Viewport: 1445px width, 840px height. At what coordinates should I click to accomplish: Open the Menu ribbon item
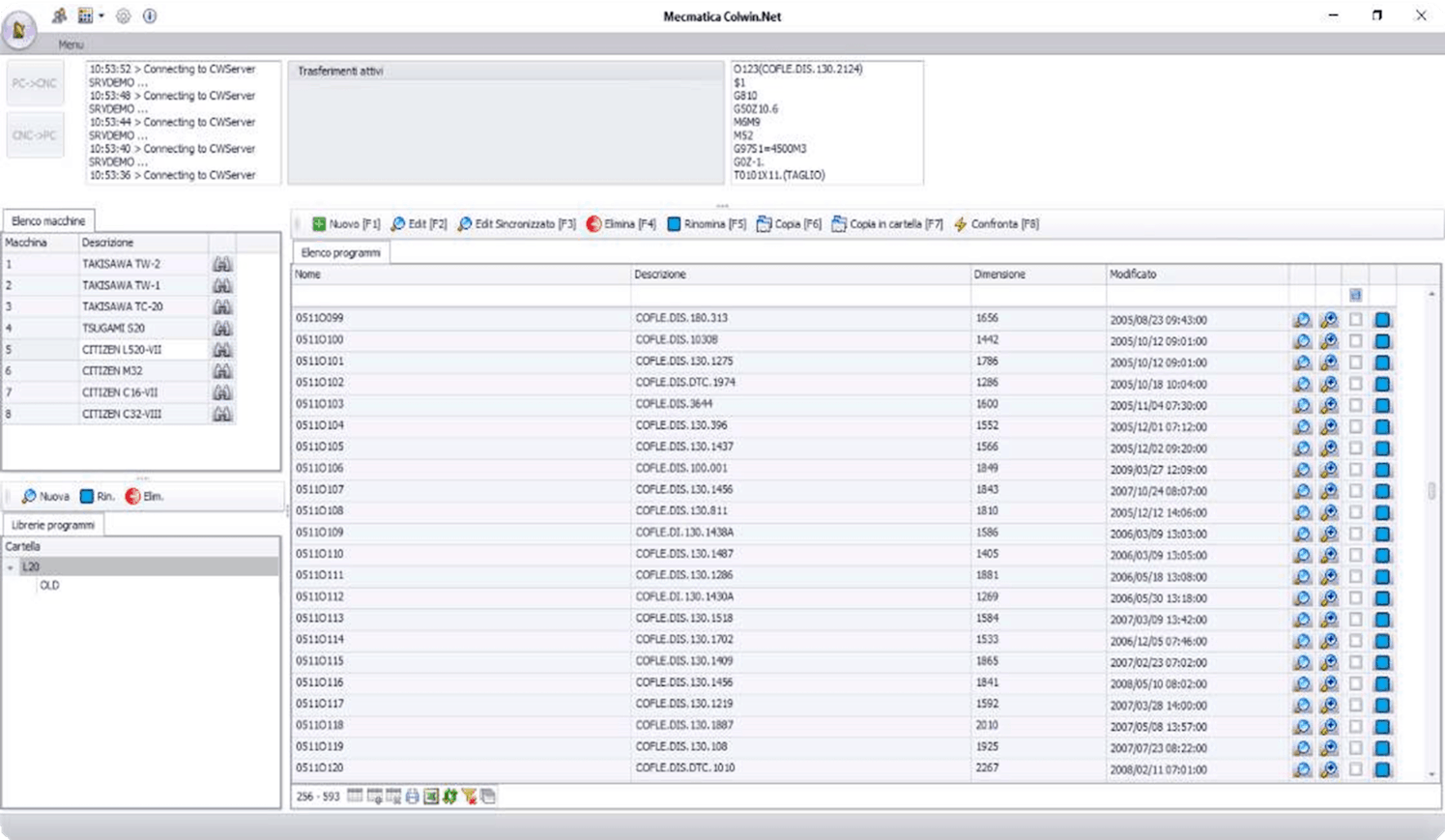(71, 44)
